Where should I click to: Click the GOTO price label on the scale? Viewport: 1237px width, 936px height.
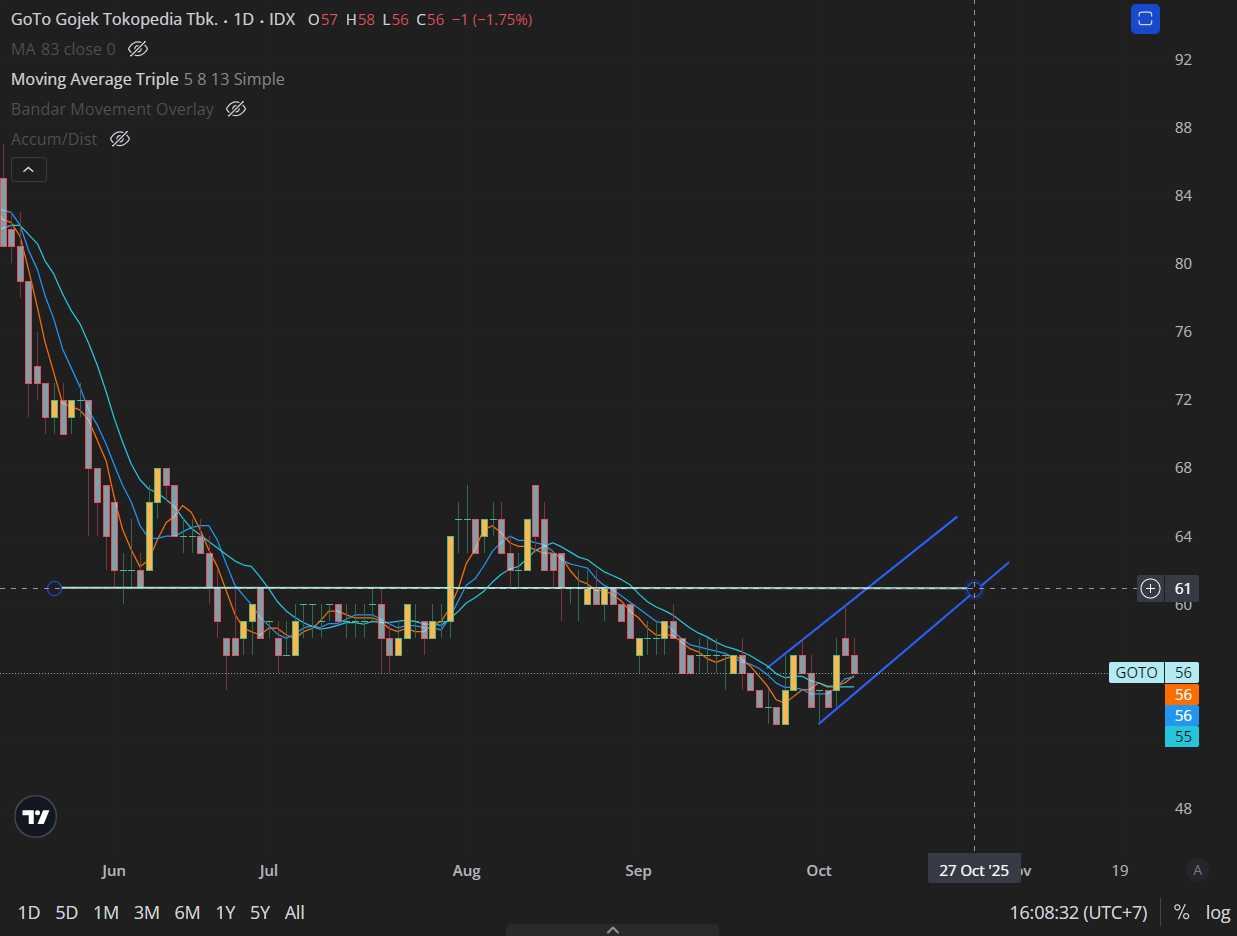click(1138, 673)
